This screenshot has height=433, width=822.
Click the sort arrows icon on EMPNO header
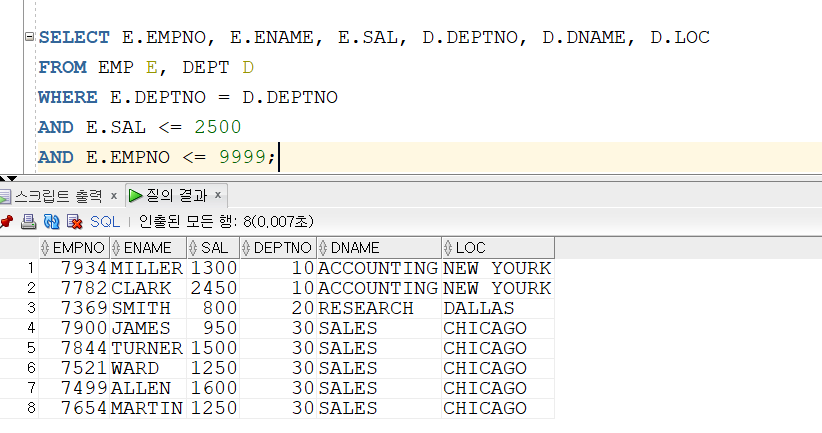[45, 247]
